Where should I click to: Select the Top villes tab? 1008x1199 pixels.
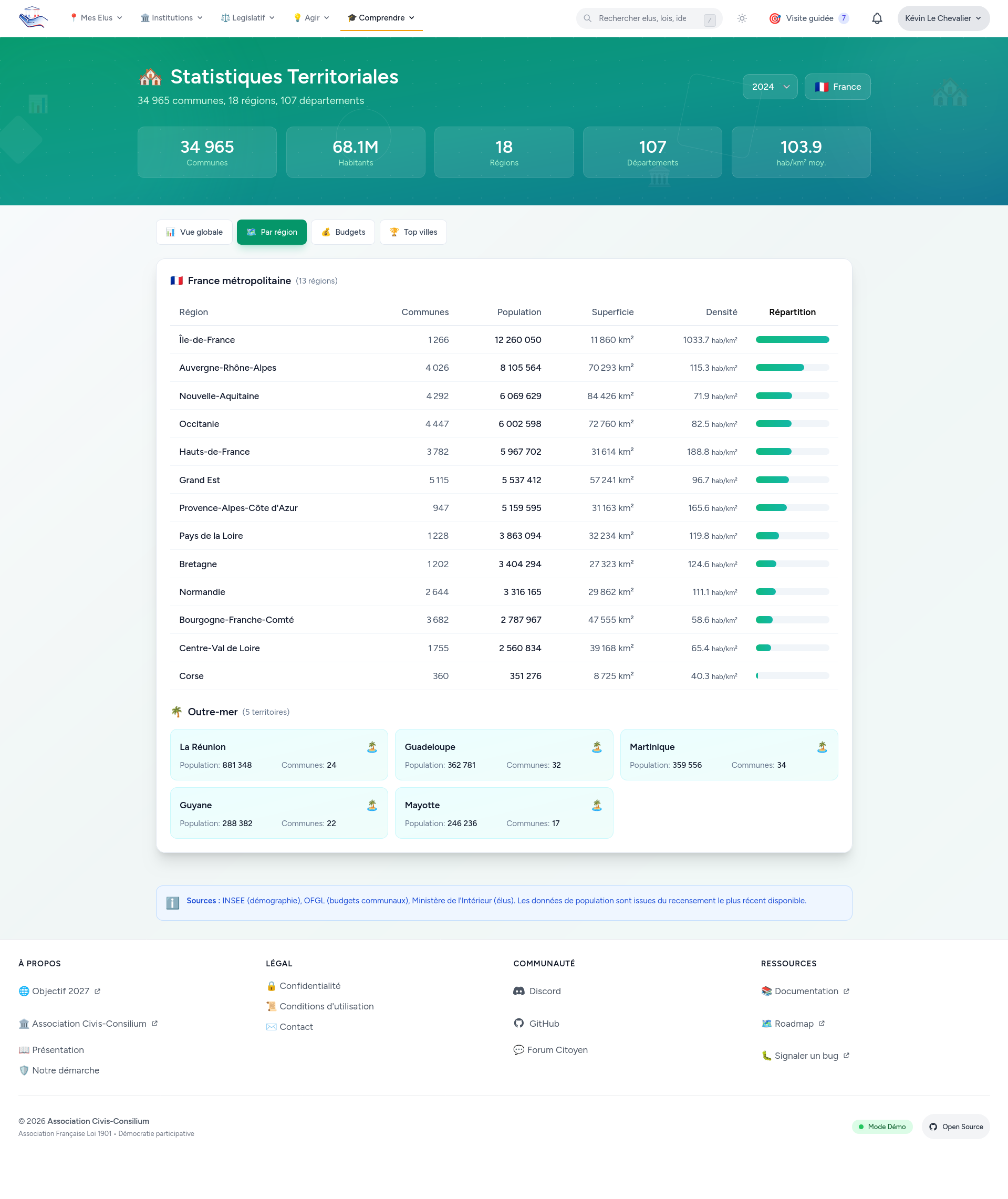[x=412, y=232]
